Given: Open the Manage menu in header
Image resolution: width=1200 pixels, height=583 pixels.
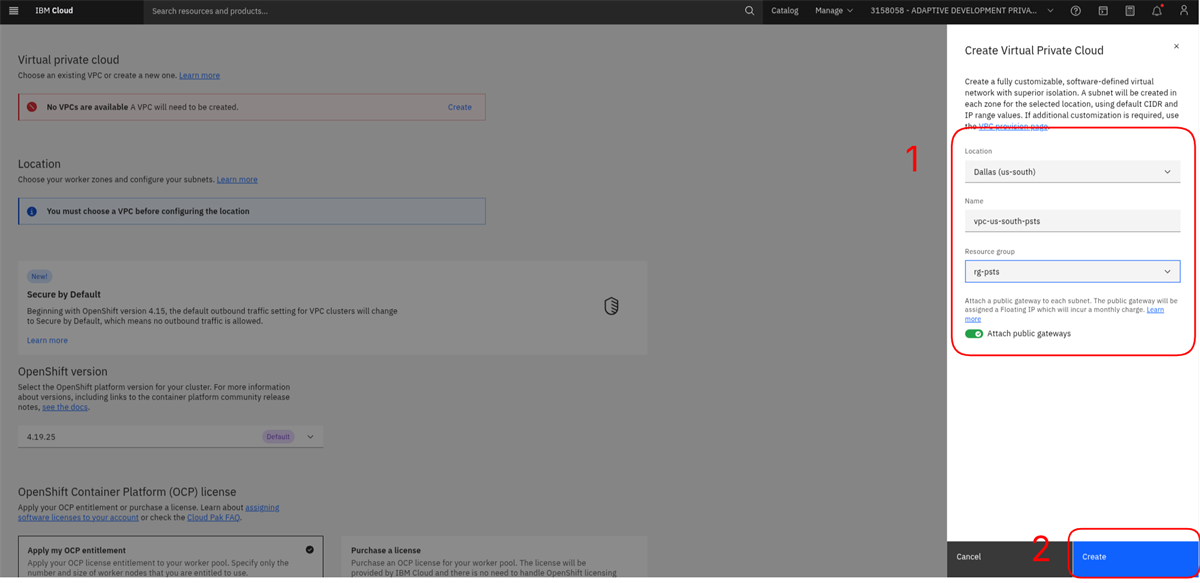Looking at the screenshot, I should click(x=834, y=11).
